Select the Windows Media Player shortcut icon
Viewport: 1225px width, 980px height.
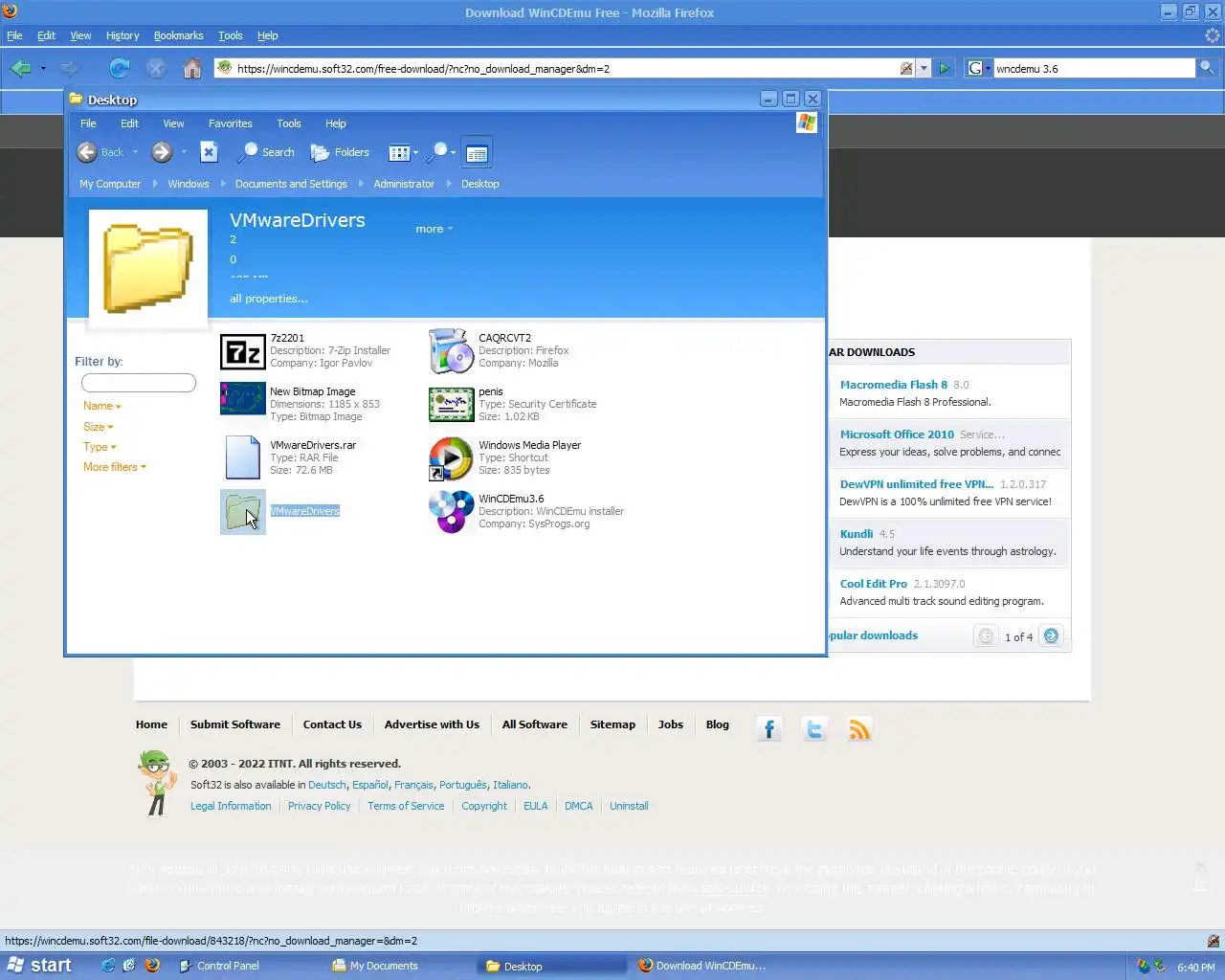452,458
